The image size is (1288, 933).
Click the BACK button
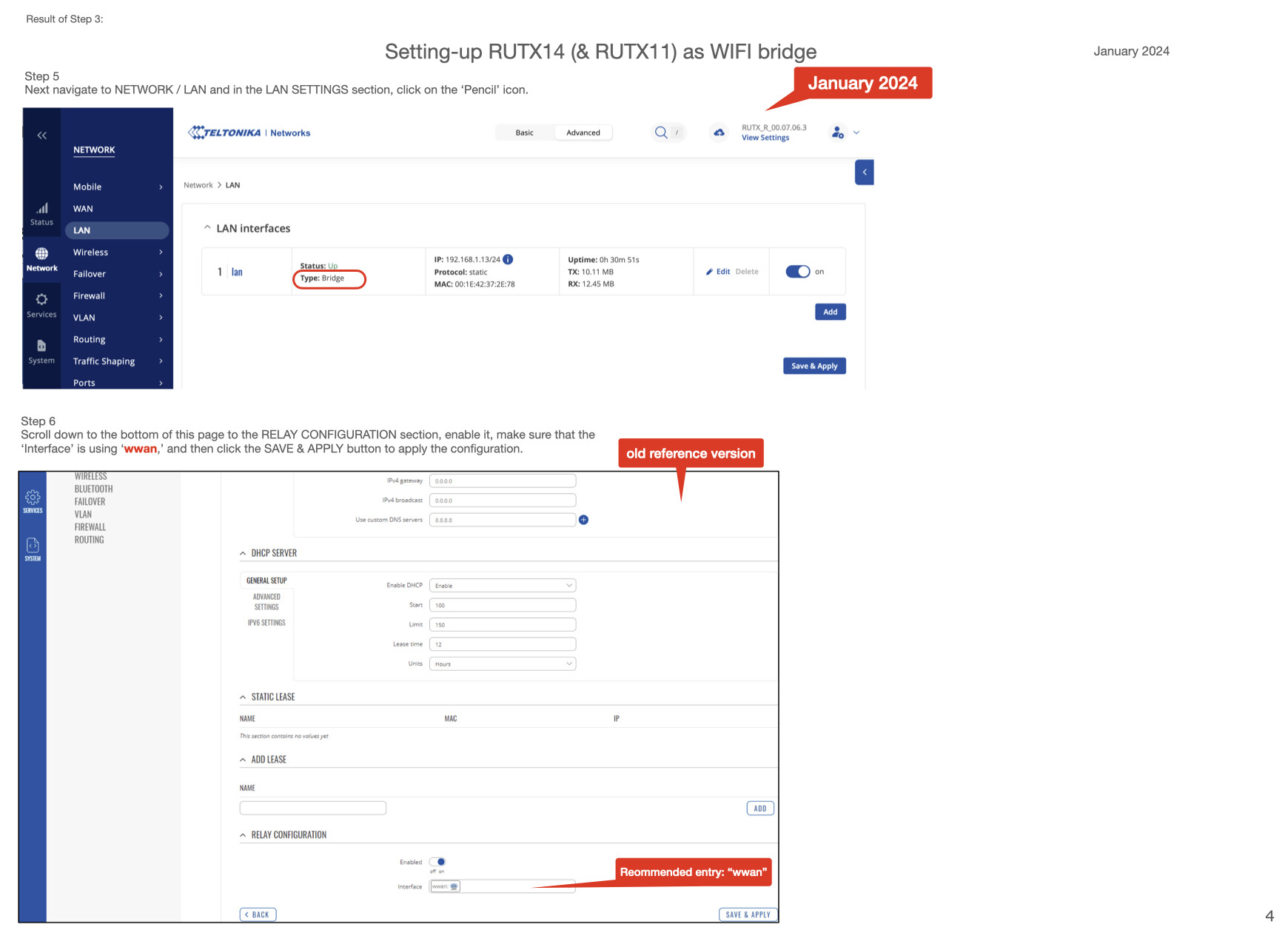point(258,915)
